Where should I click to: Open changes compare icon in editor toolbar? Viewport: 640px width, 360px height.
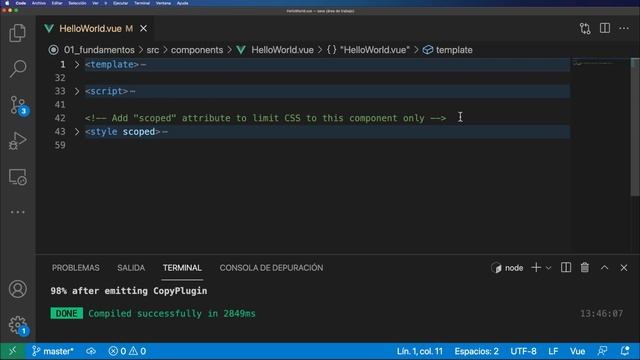[x=585, y=28]
